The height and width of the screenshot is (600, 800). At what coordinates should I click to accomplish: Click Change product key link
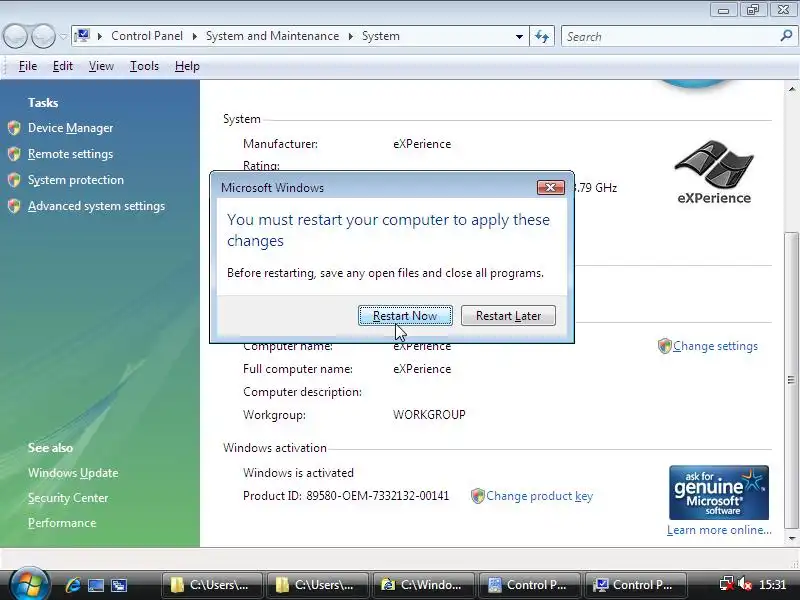[539, 496]
